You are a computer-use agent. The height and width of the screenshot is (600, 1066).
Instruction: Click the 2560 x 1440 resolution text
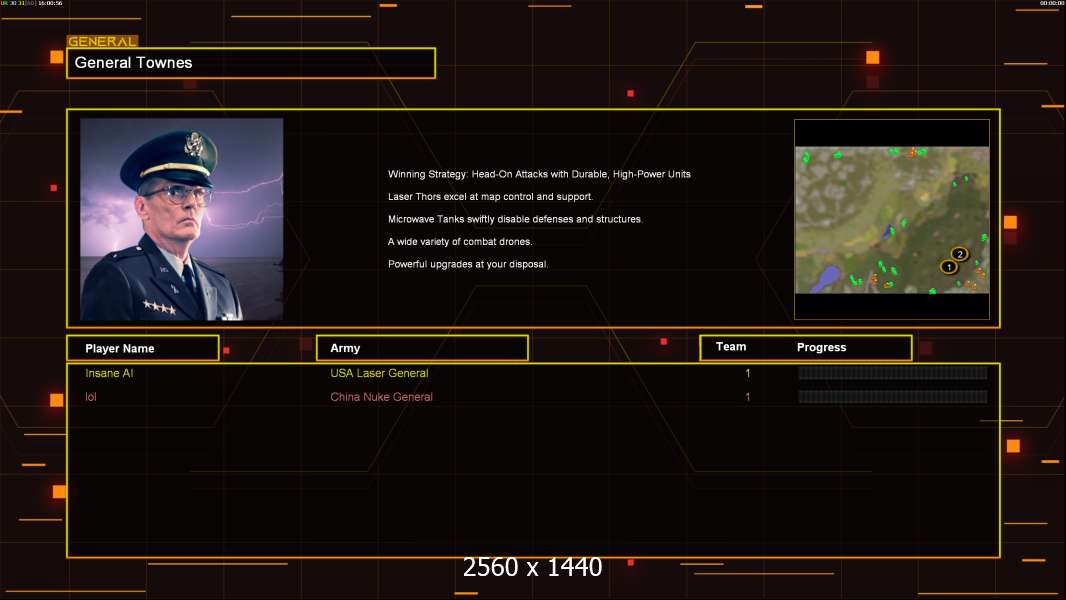point(532,567)
